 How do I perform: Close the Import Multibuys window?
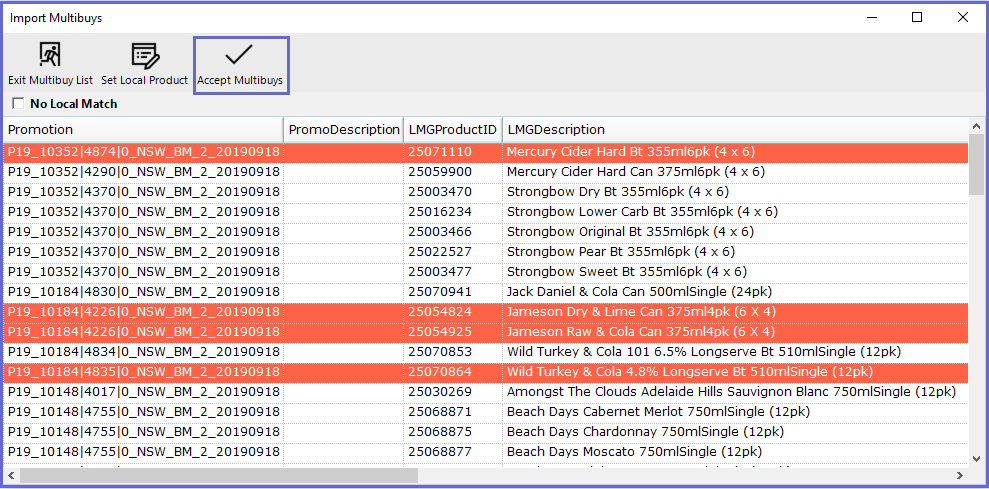pyautogui.click(x=963, y=18)
